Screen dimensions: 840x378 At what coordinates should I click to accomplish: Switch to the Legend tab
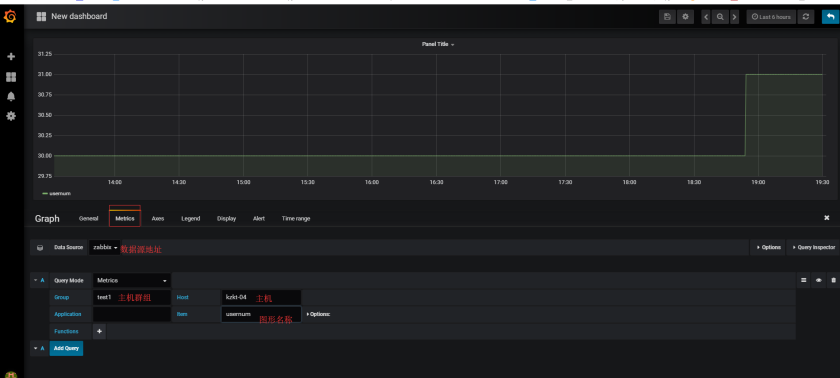(x=191, y=218)
